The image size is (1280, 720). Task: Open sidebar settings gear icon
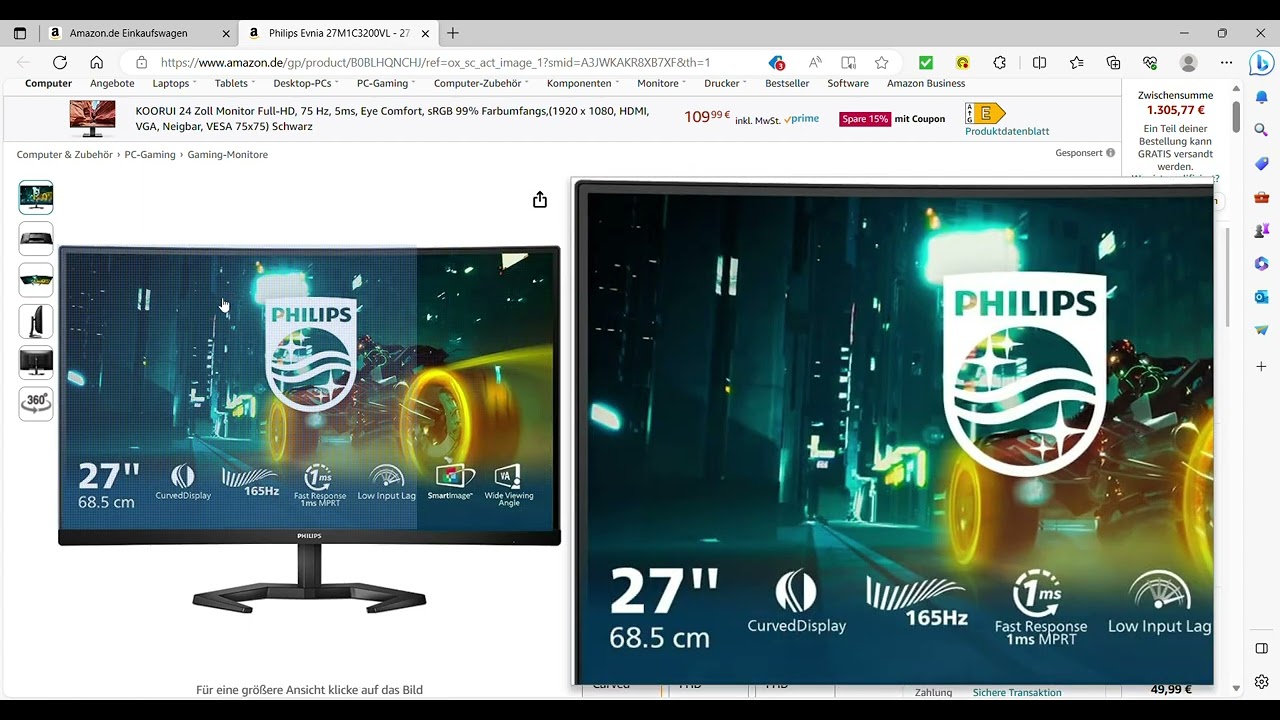point(1262,682)
